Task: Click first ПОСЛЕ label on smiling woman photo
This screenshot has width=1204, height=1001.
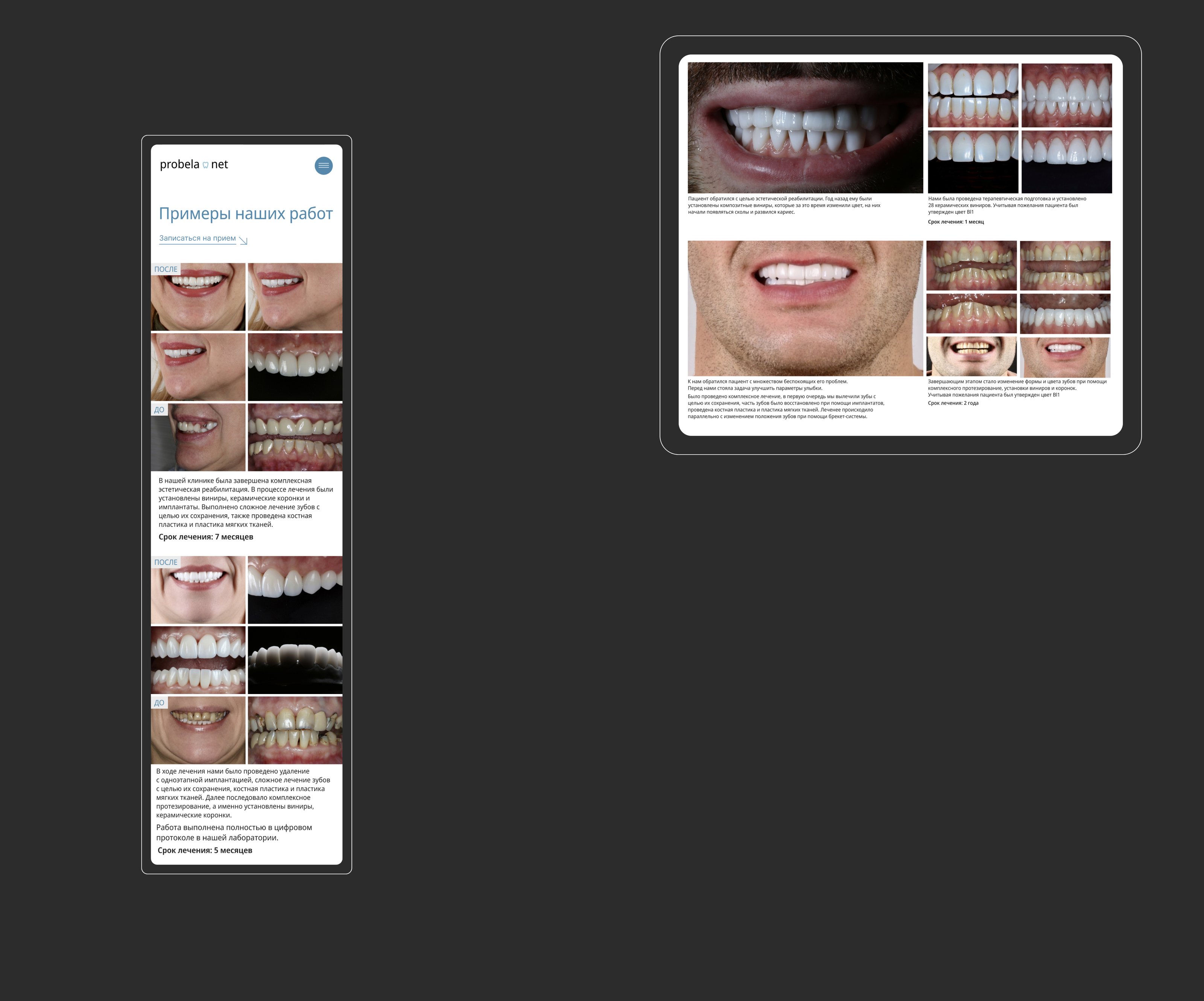Action: 166,269
